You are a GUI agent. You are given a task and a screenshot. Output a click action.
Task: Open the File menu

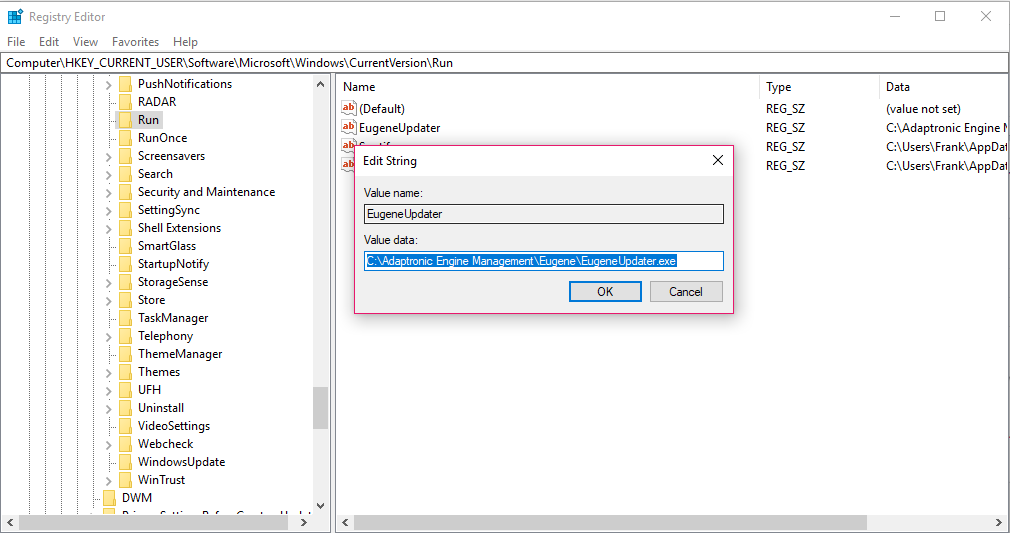click(x=16, y=42)
